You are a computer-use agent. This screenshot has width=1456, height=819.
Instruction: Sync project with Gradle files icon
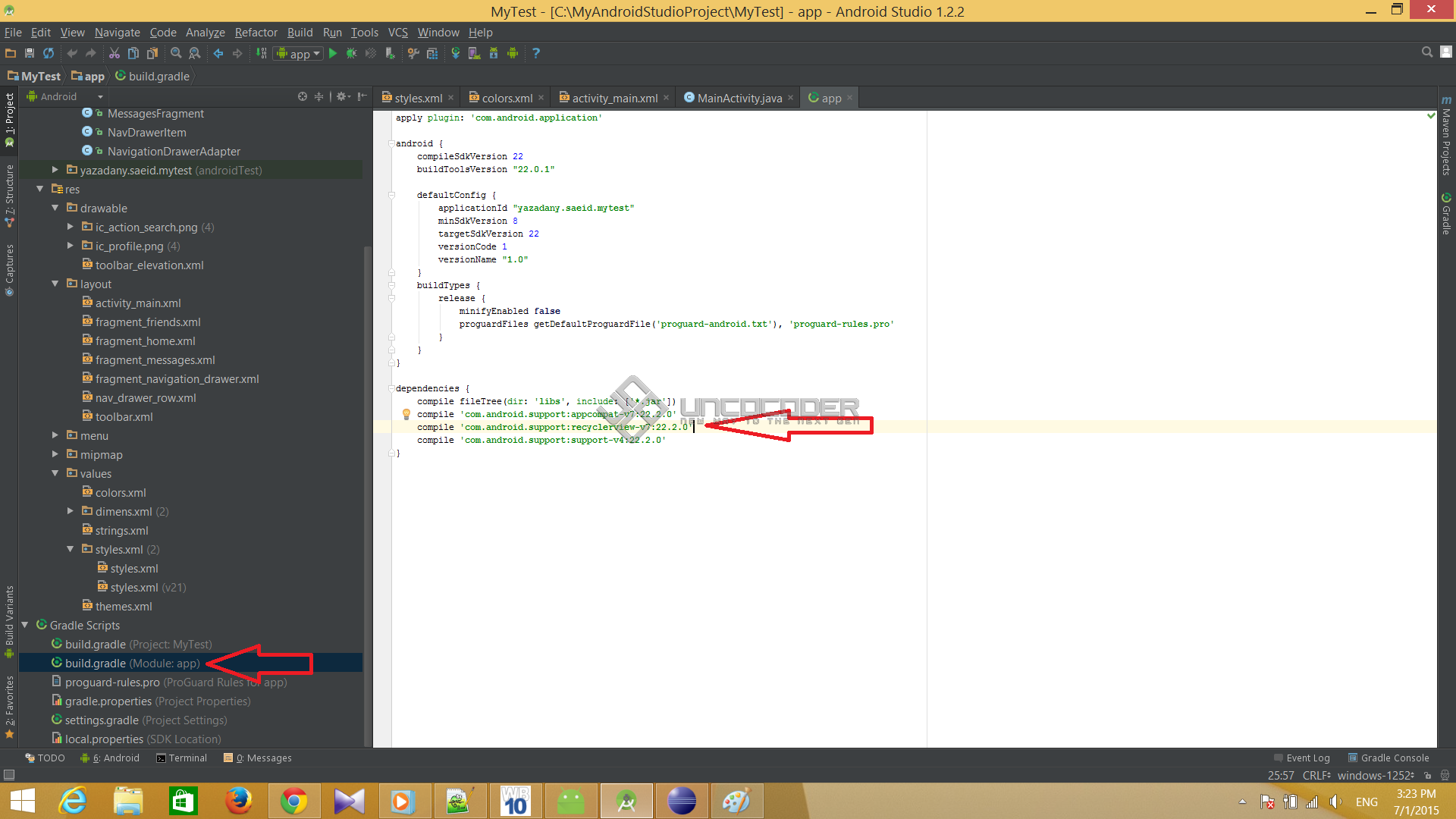(456, 53)
